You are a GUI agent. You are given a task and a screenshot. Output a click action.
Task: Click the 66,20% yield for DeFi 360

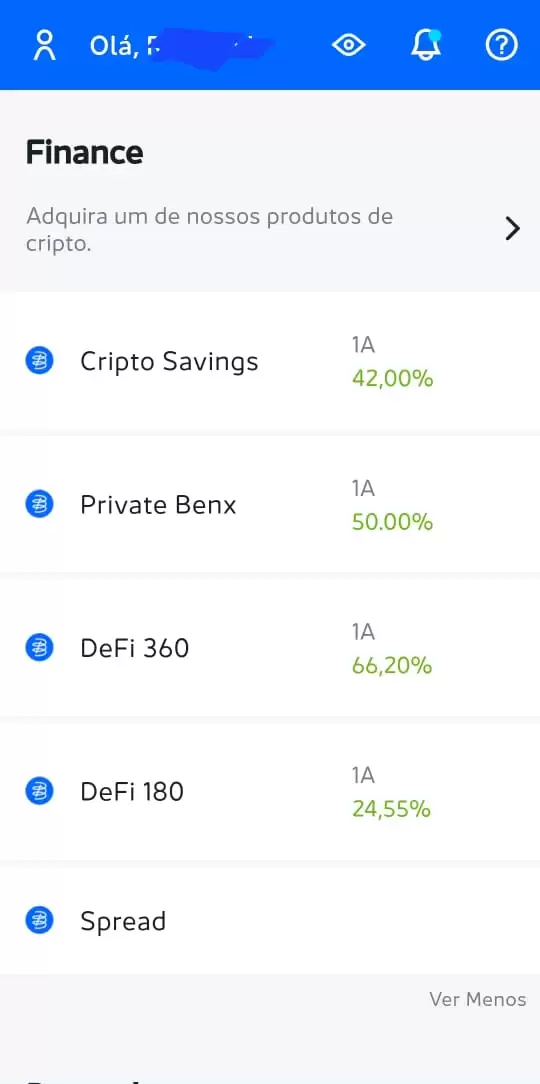(x=392, y=666)
